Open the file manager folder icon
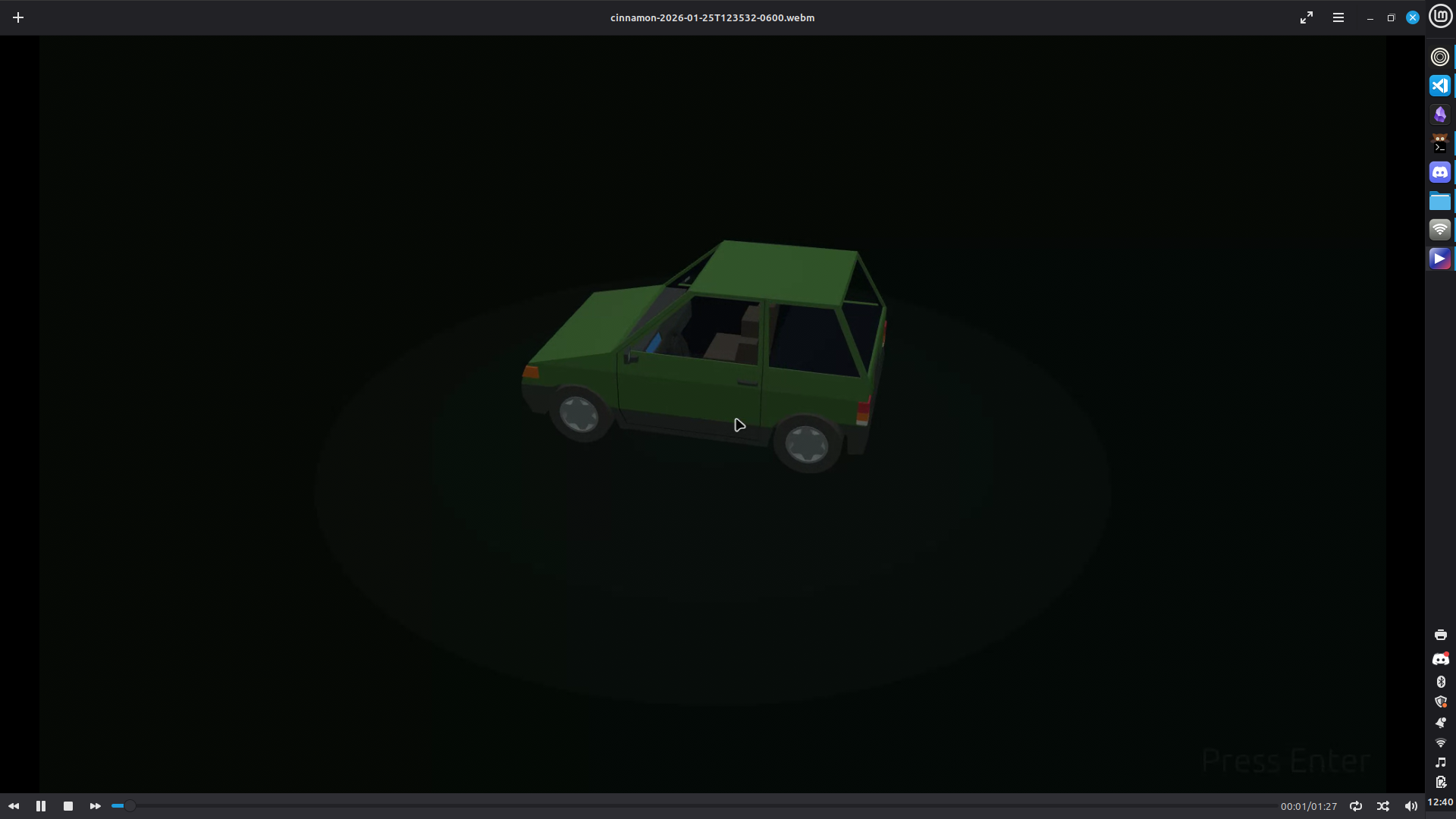1456x819 pixels. coord(1440,201)
